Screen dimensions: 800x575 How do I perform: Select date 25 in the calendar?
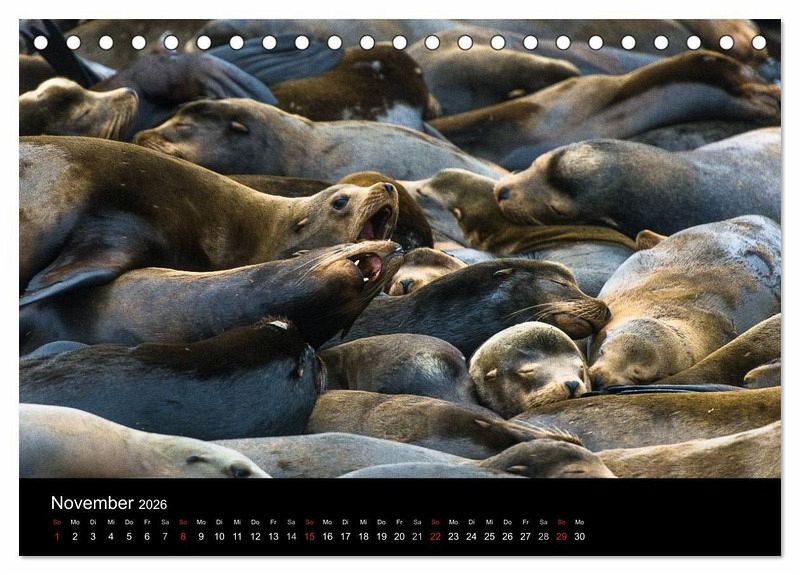[489, 537]
